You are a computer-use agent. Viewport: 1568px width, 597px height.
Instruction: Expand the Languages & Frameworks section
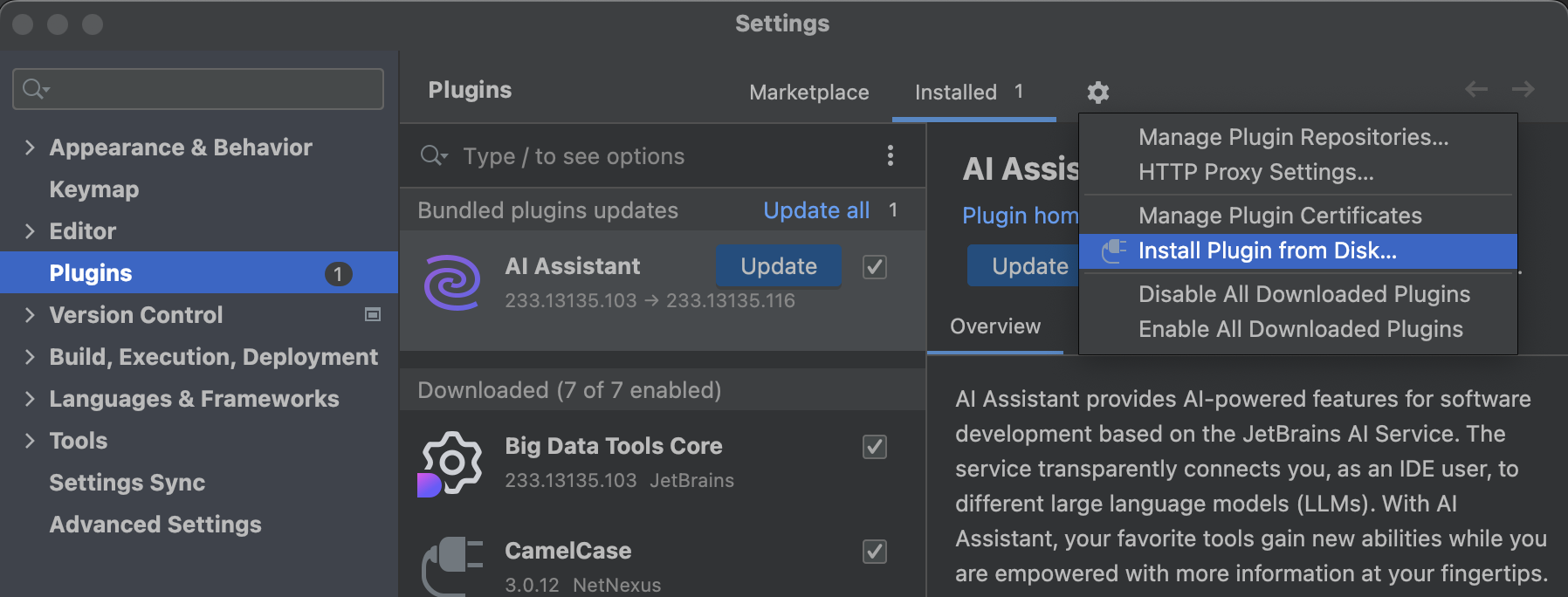coord(30,399)
